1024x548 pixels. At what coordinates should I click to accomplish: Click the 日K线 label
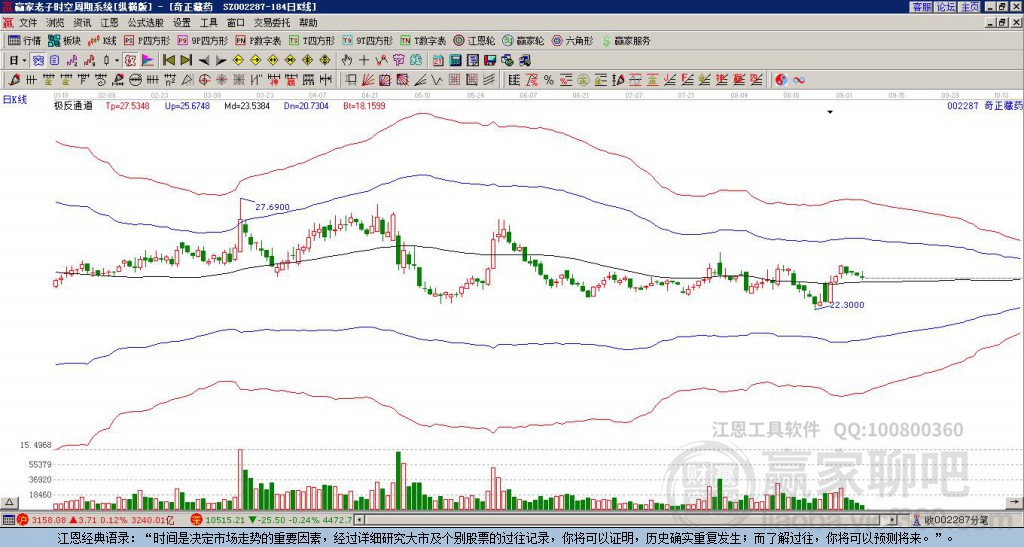click(x=14, y=100)
